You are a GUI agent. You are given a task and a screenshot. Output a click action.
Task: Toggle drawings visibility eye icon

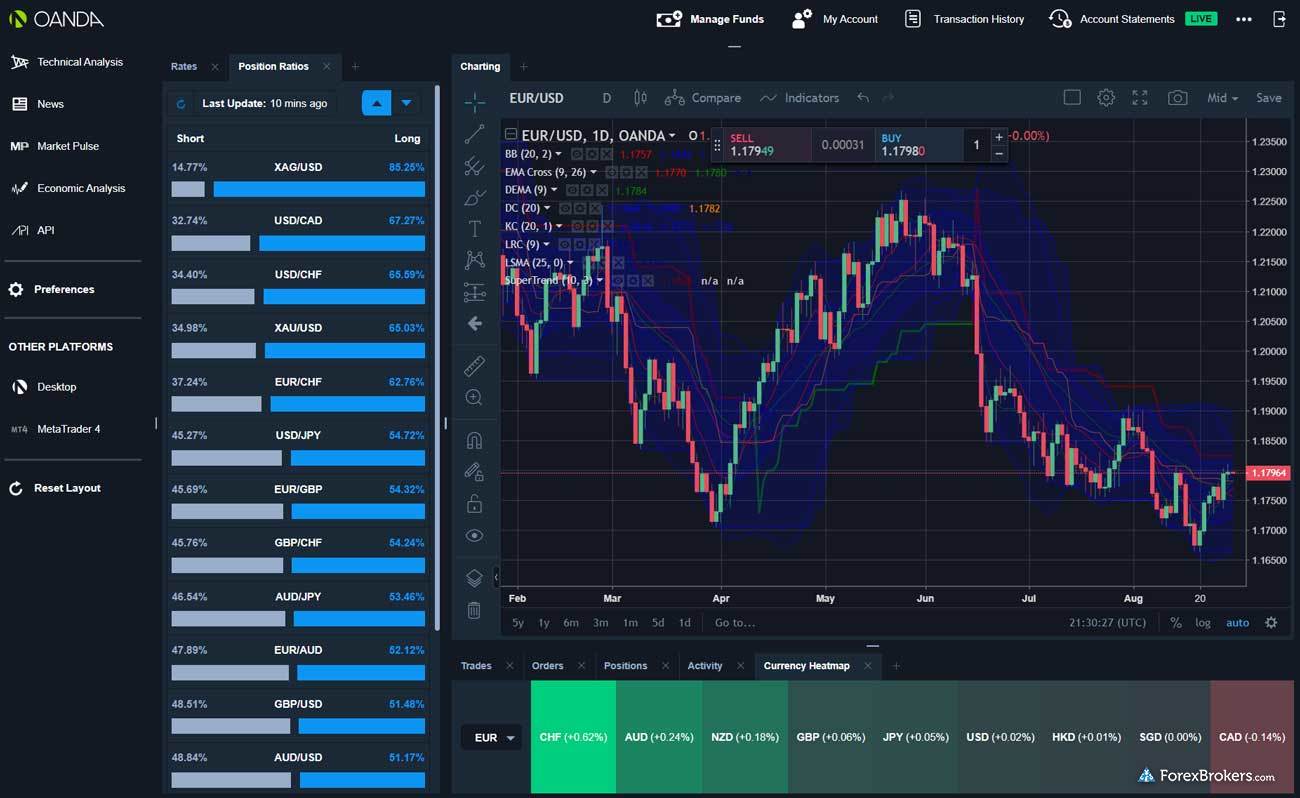point(475,536)
